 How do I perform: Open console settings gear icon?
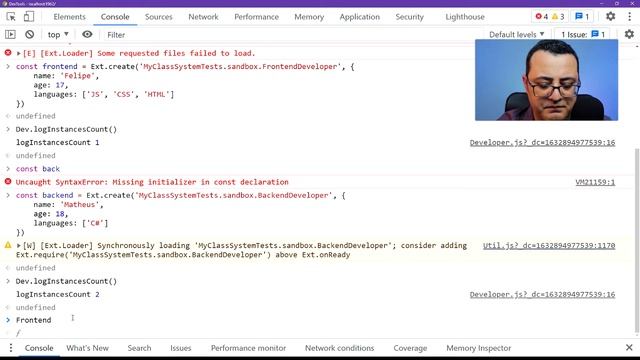coord(629,35)
